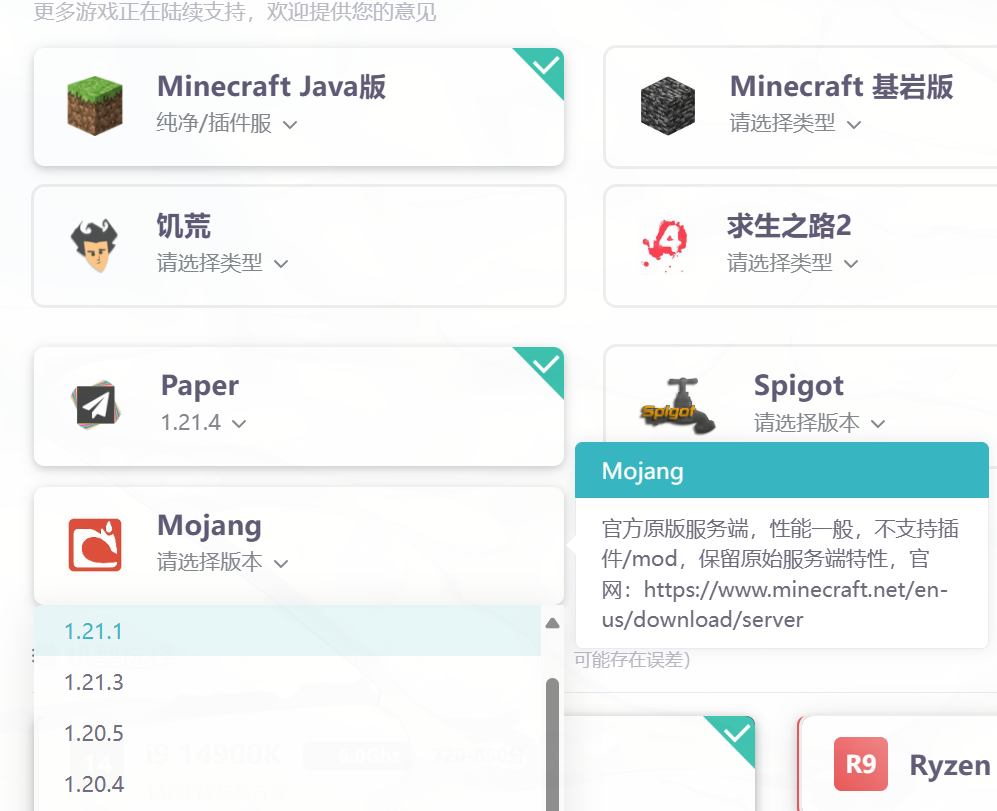Toggle the i9 14900K card checkmark
This screenshot has width=997, height=811.
pos(736,735)
